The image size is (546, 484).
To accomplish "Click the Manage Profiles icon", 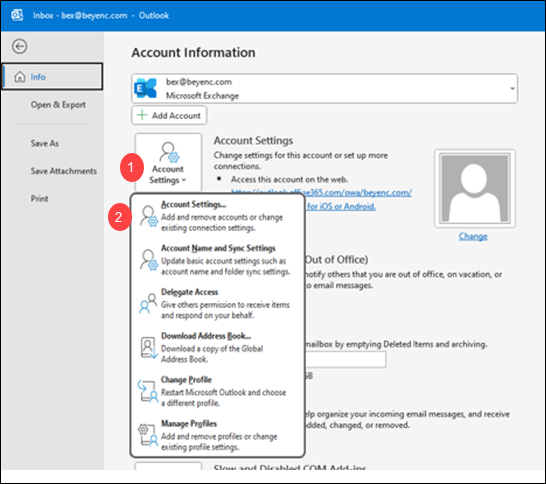I will (148, 435).
